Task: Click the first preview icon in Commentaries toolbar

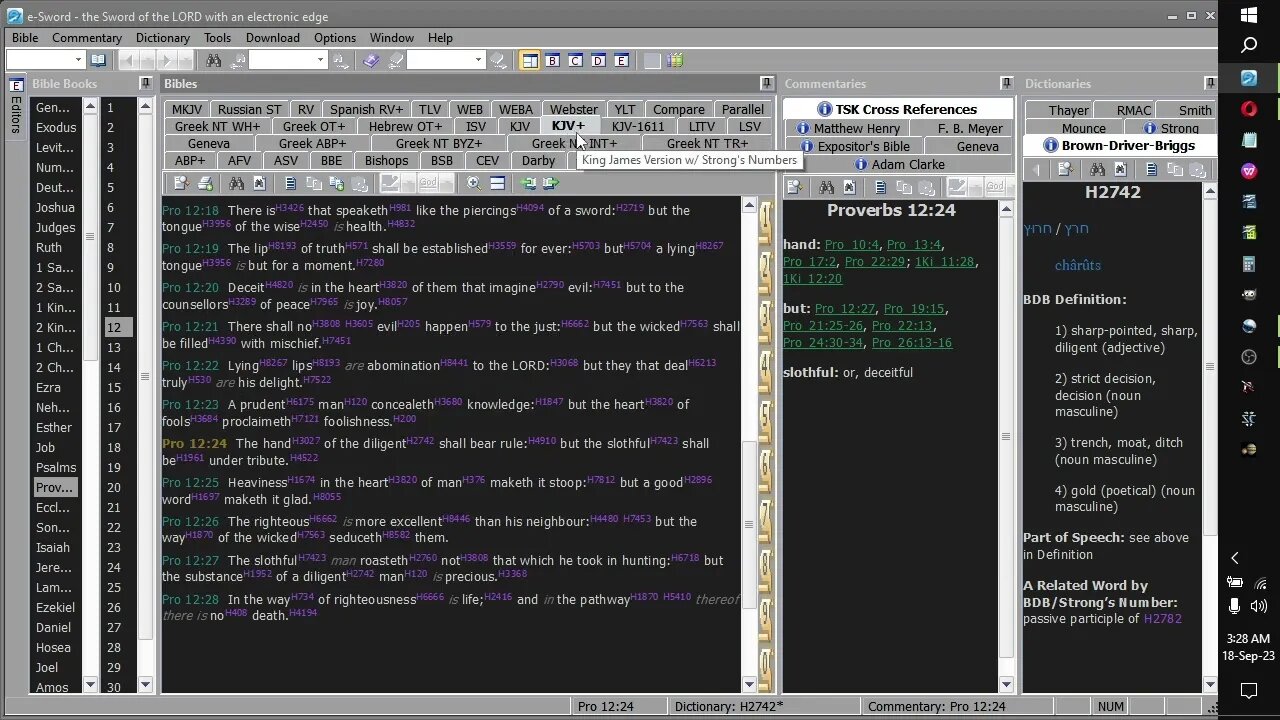Action: 794,187
